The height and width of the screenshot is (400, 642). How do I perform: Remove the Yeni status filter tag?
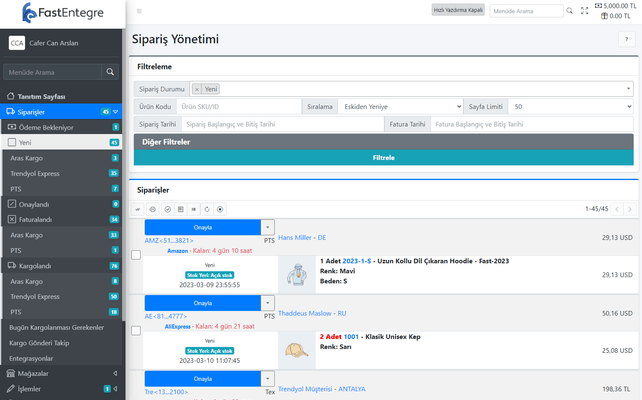pos(197,88)
